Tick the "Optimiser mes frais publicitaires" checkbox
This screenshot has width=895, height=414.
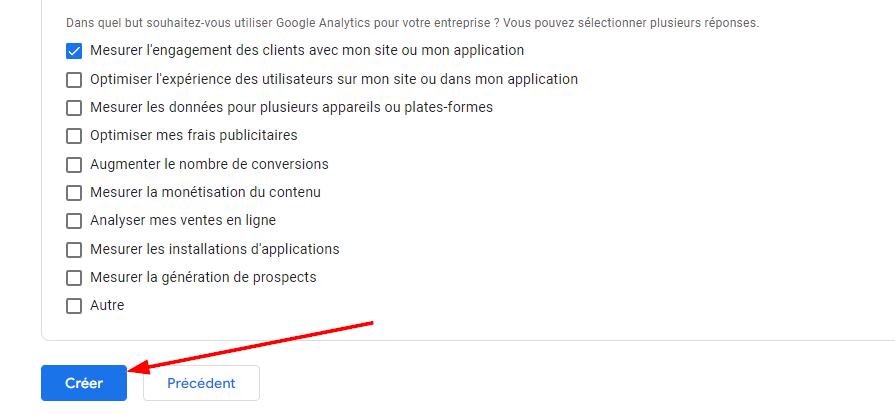(74, 136)
